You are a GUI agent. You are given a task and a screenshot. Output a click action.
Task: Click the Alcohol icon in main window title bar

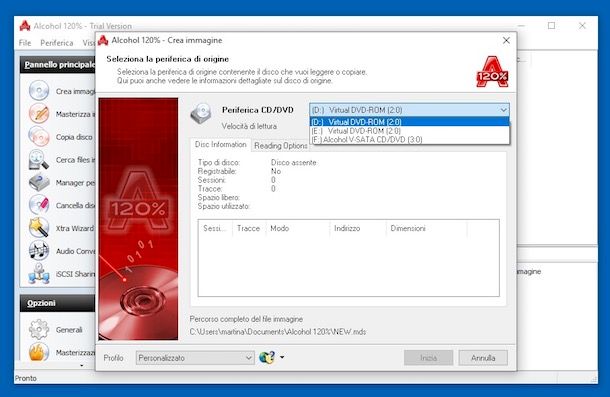(25, 26)
